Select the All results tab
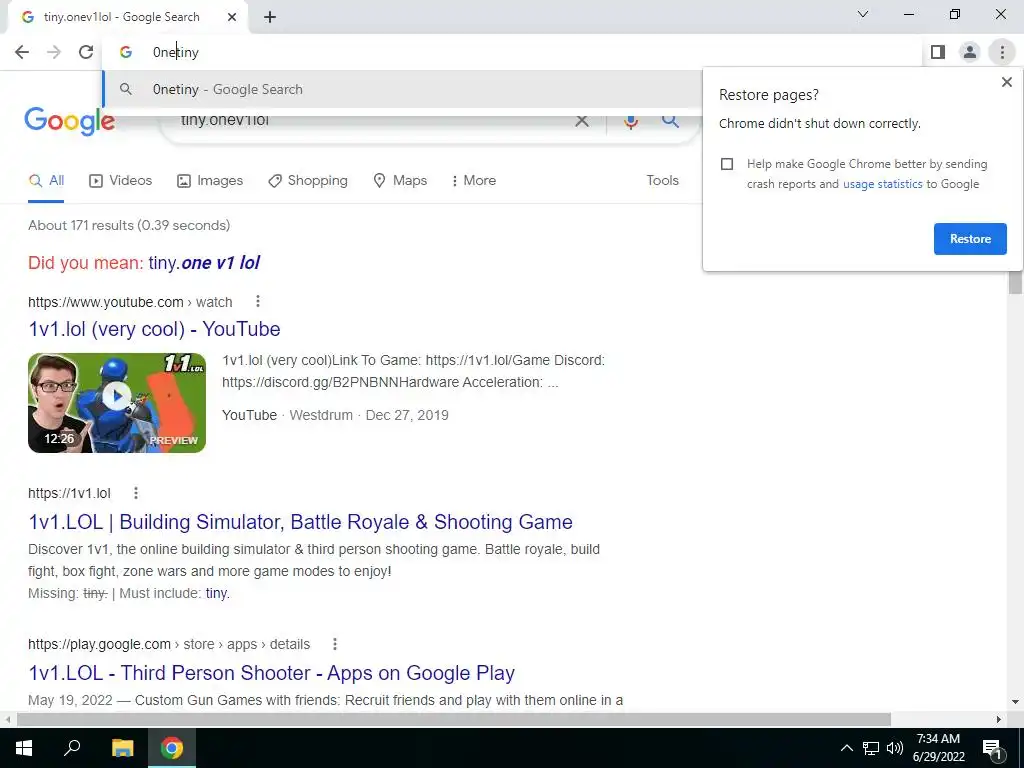 click(46, 180)
